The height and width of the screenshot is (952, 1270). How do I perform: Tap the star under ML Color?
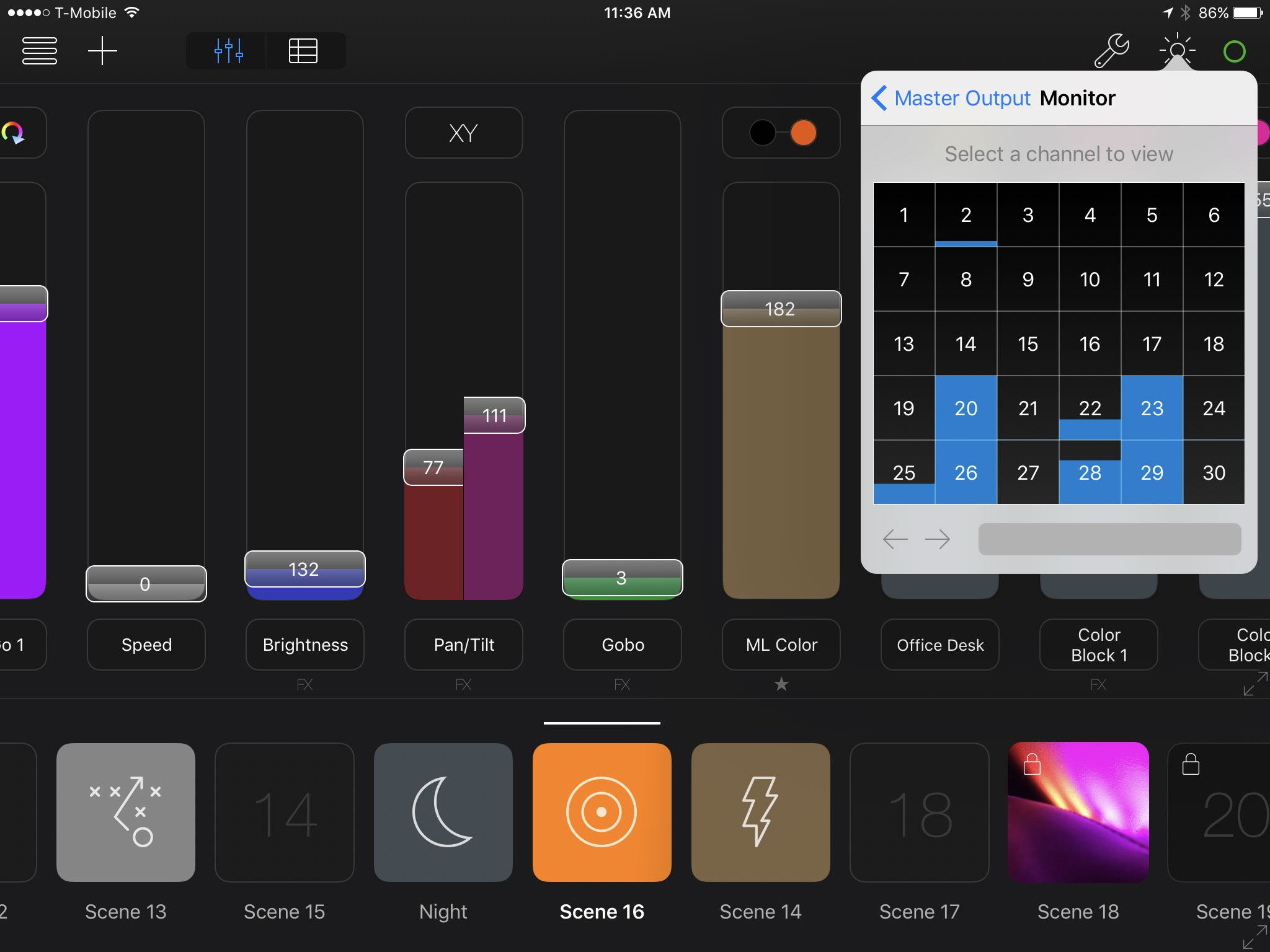coord(781,684)
